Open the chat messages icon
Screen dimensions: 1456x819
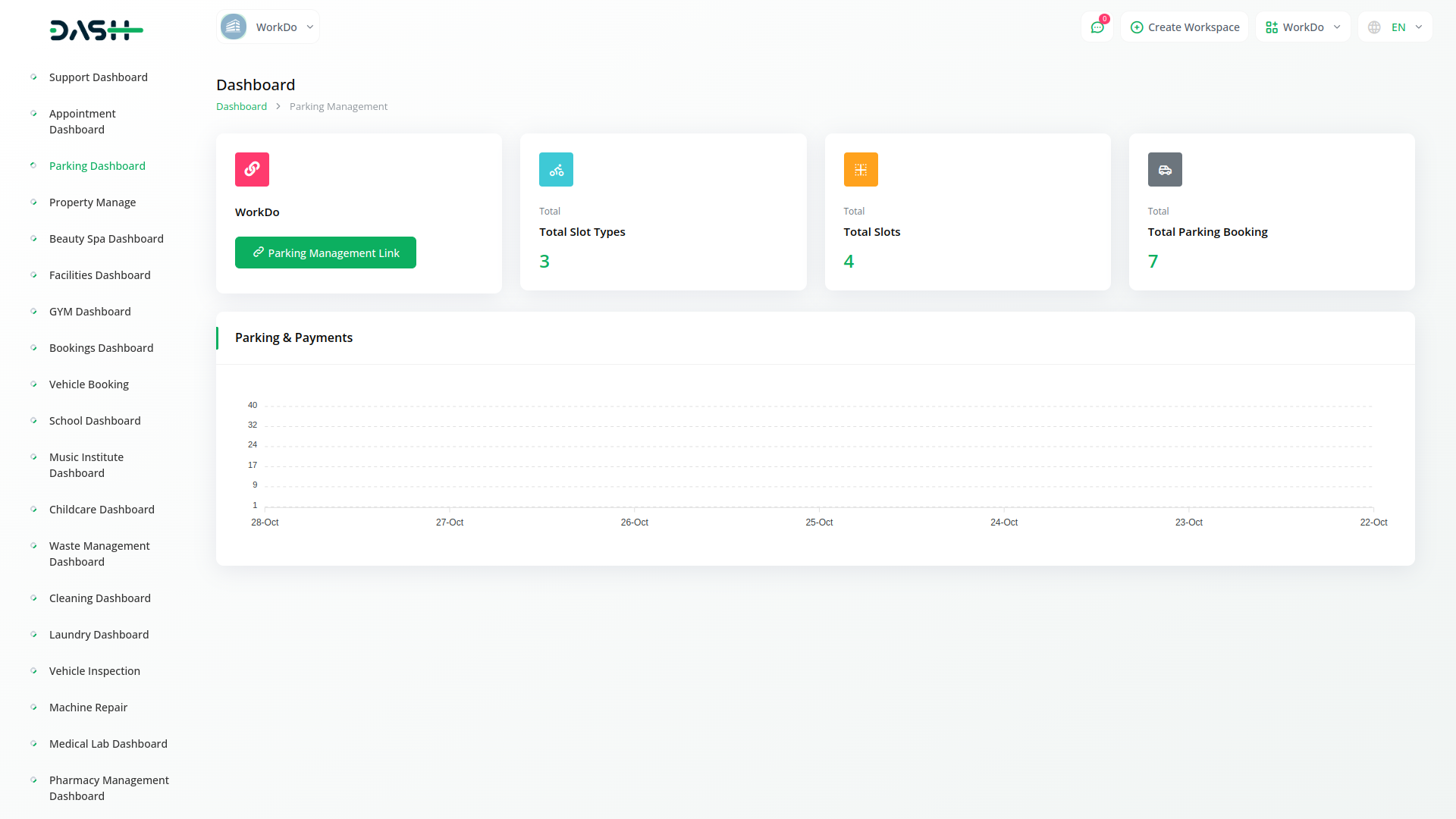[x=1097, y=27]
